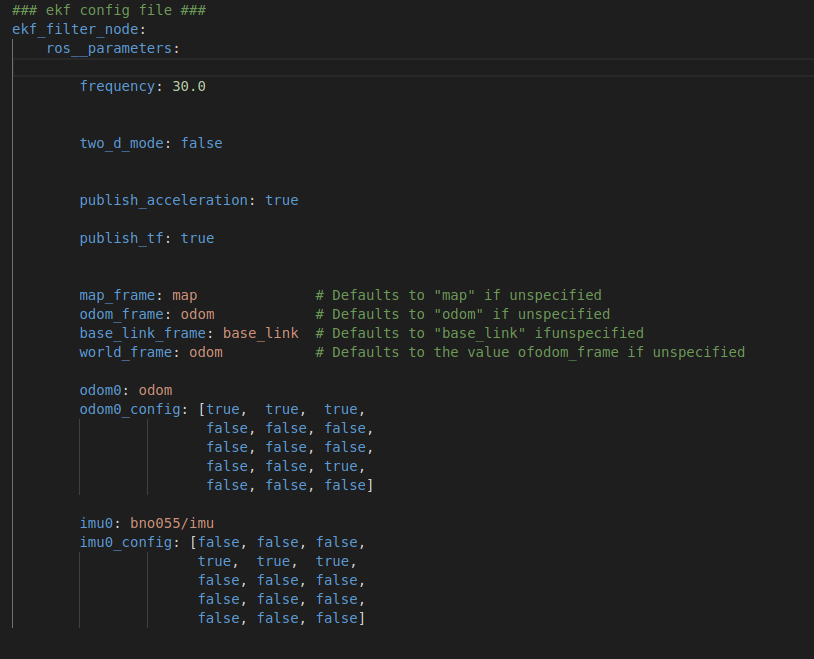Select the map_frame value map
The width and height of the screenshot is (814, 659).
click(184, 295)
